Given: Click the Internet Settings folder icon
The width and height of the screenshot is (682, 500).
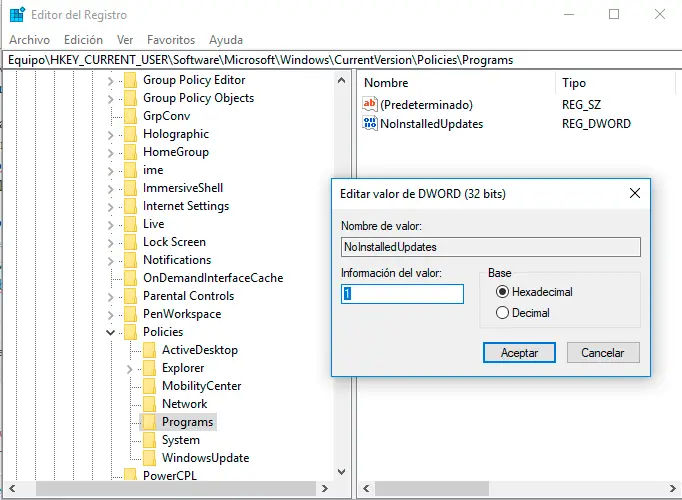Looking at the screenshot, I should point(130,206).
